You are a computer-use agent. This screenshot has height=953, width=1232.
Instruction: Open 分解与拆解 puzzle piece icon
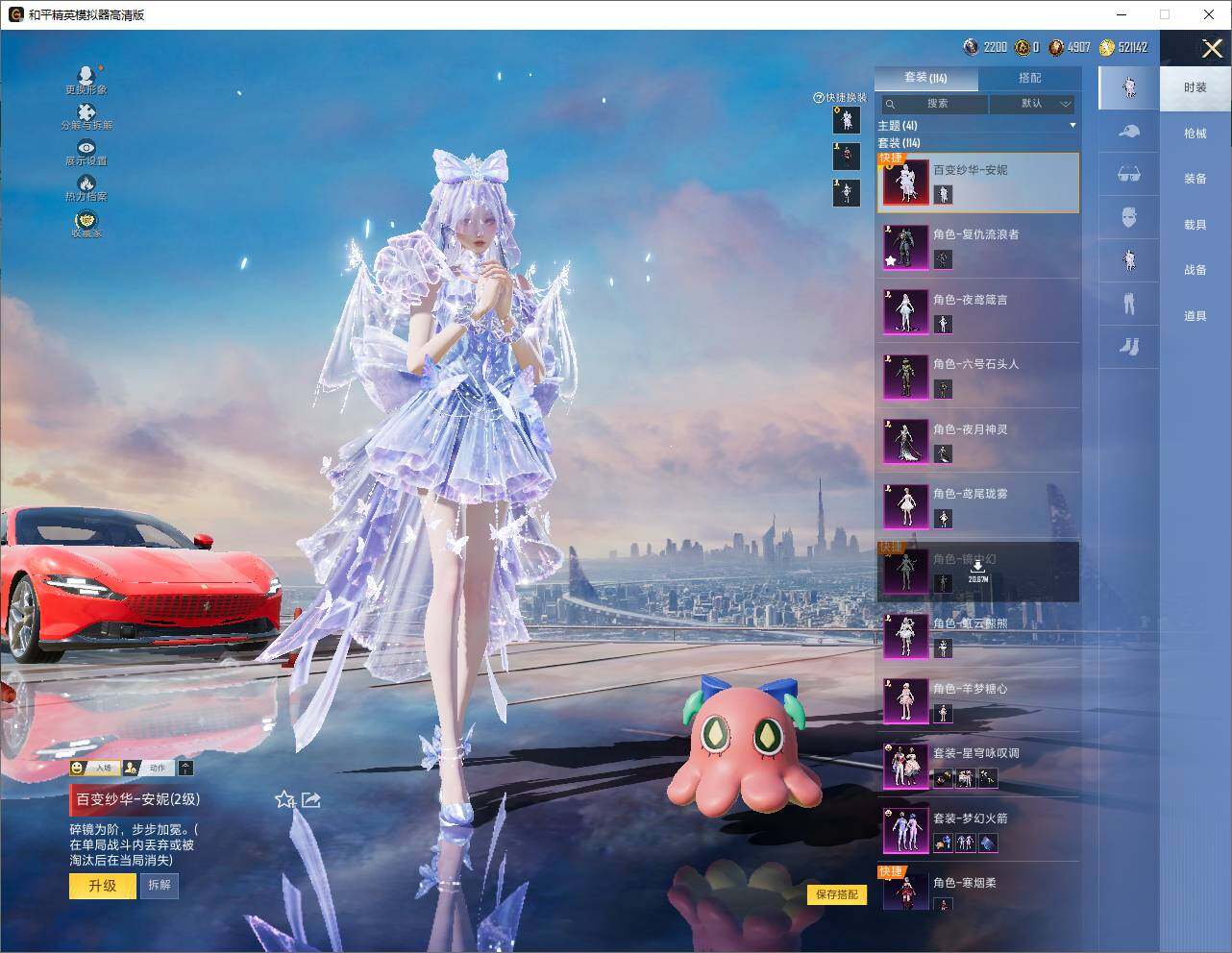(86, 111)
